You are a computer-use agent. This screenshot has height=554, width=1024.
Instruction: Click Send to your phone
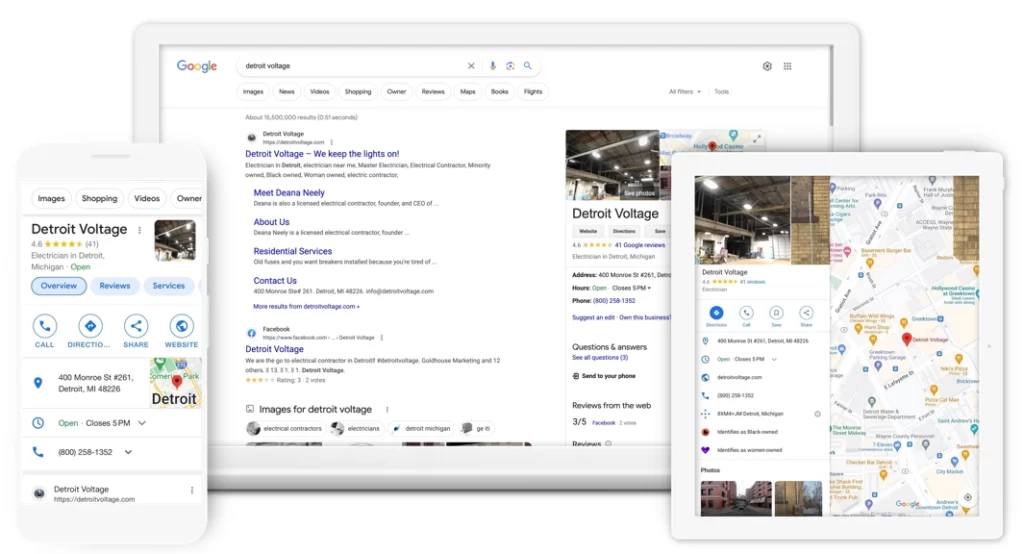pos(604,376)
